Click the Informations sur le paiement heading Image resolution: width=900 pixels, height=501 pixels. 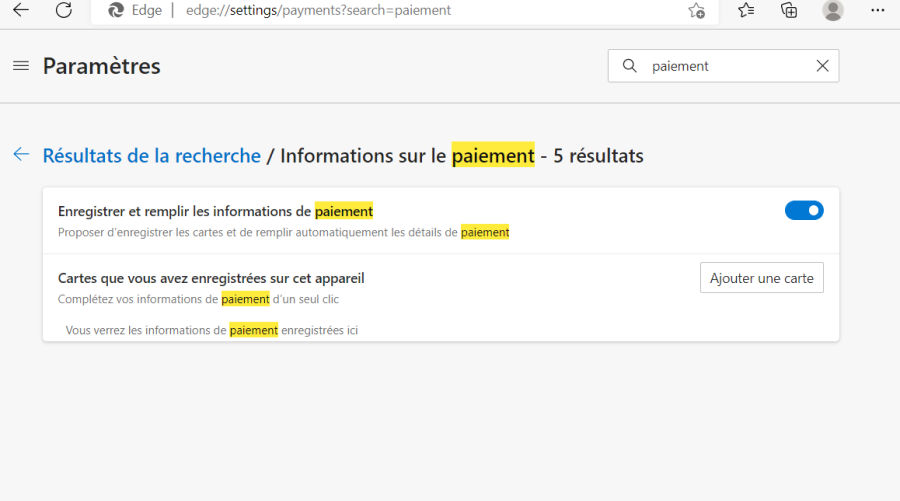tap(407, 156)
